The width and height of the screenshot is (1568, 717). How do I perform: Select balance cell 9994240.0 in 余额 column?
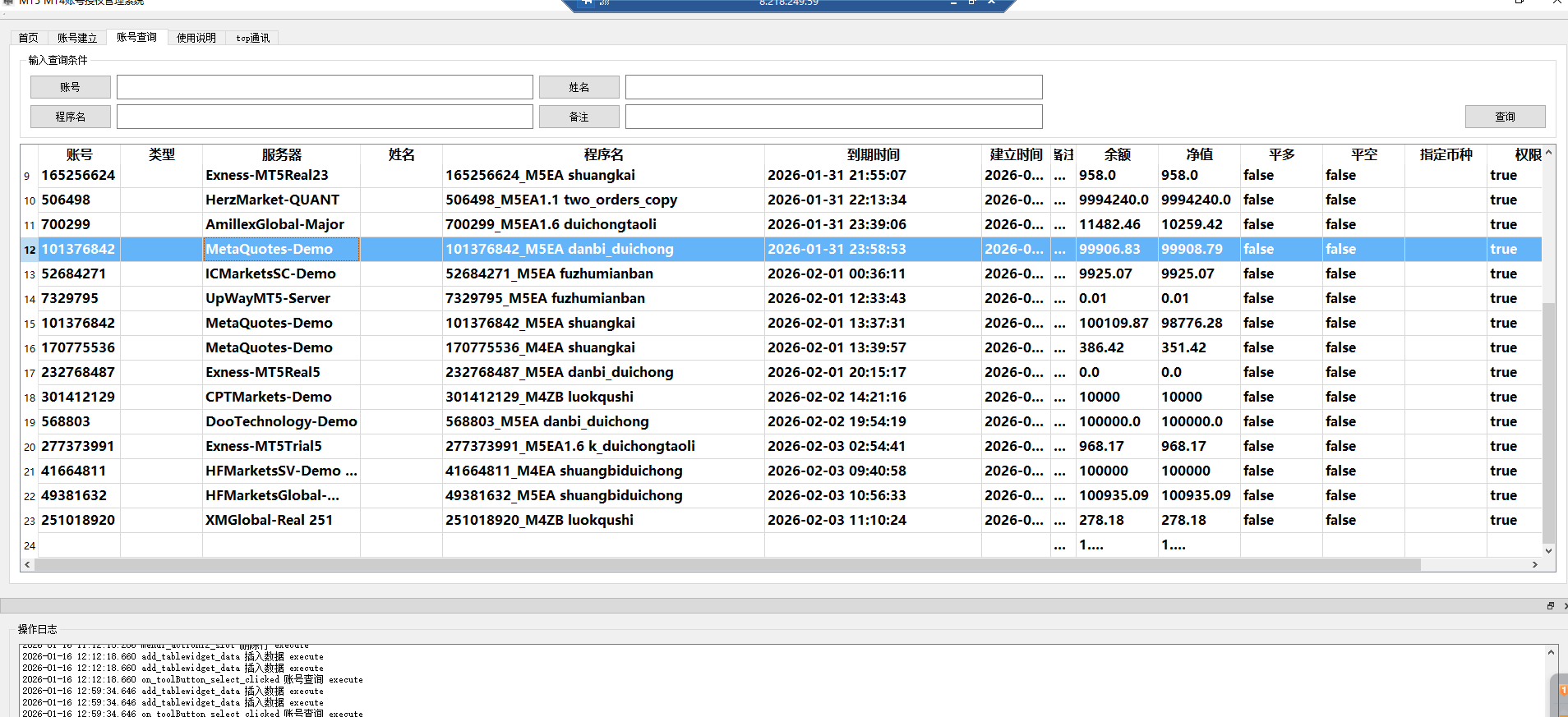coord(1117,200)
